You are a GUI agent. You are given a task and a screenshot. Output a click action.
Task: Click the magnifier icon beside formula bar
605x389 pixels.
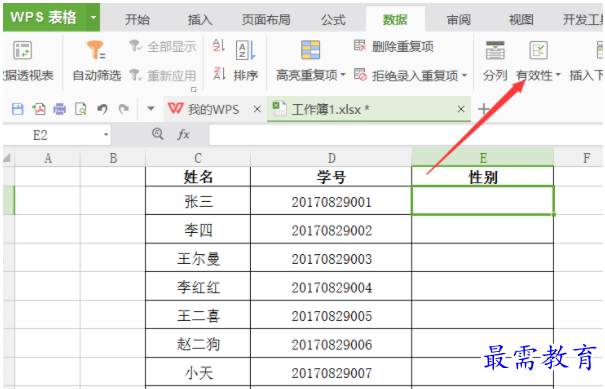click(x=157, y=134)
